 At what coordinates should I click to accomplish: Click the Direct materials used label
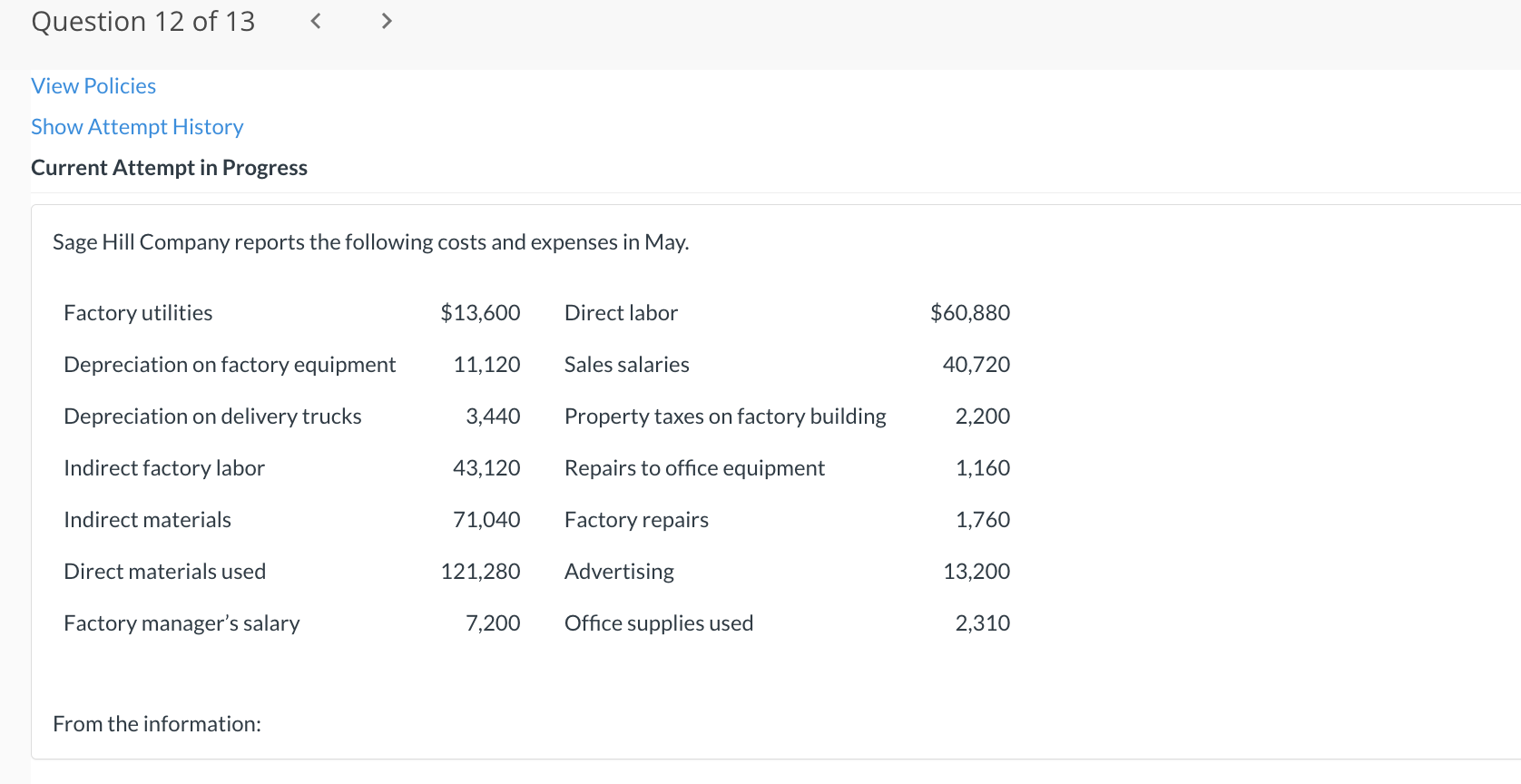164,572
